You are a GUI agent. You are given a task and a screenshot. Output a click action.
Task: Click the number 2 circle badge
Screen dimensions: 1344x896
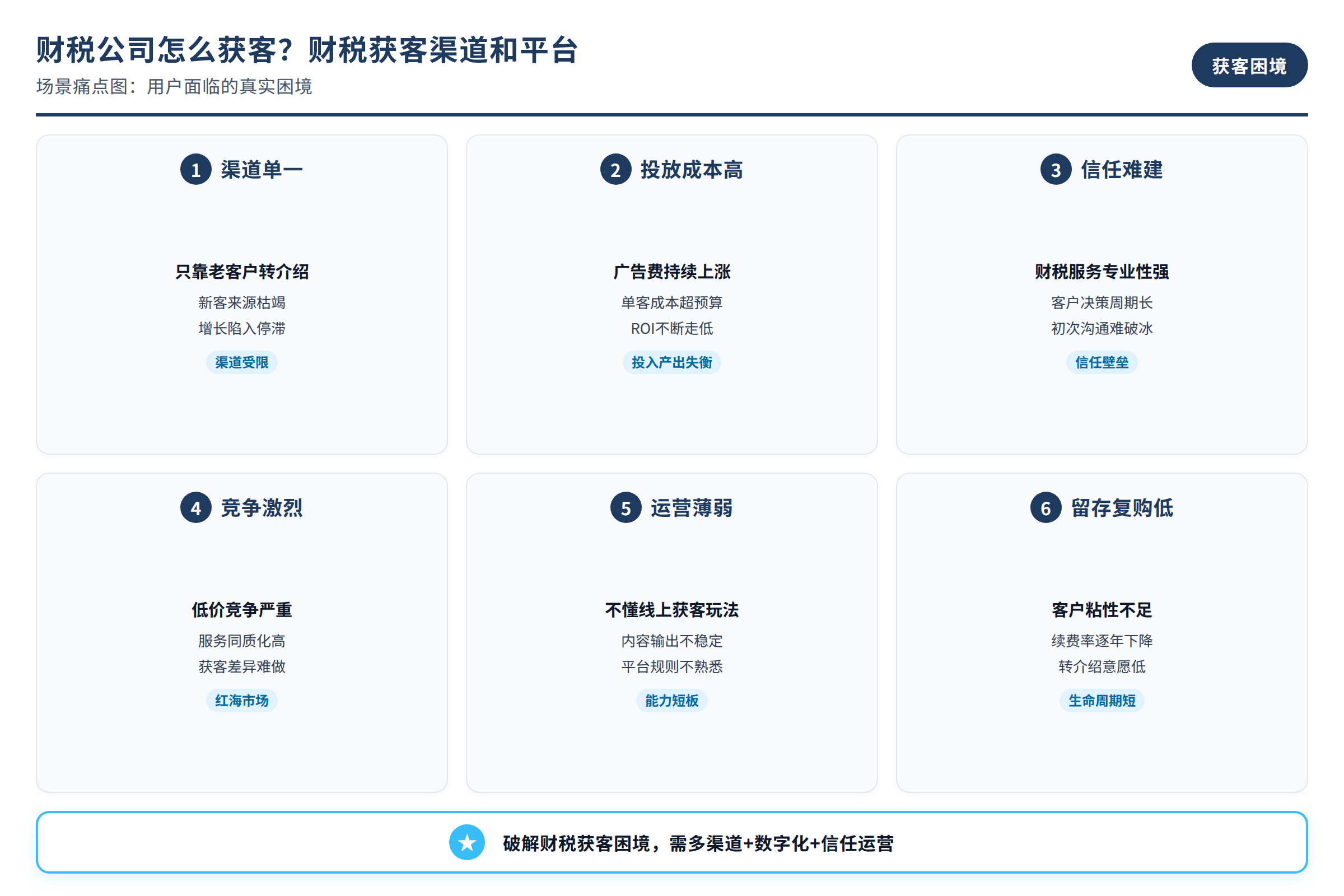pos(615,170)
